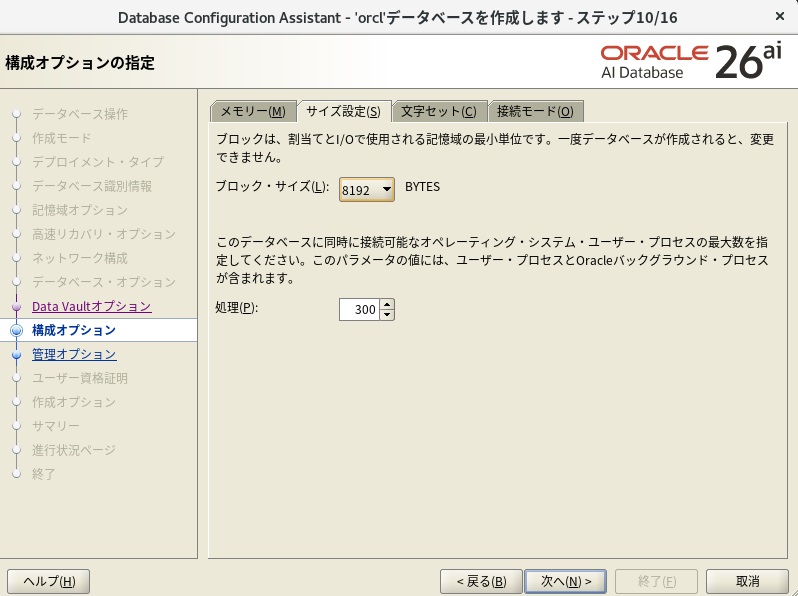
Task: Open the 文字セット(C) tab
Action: point(440,111)
